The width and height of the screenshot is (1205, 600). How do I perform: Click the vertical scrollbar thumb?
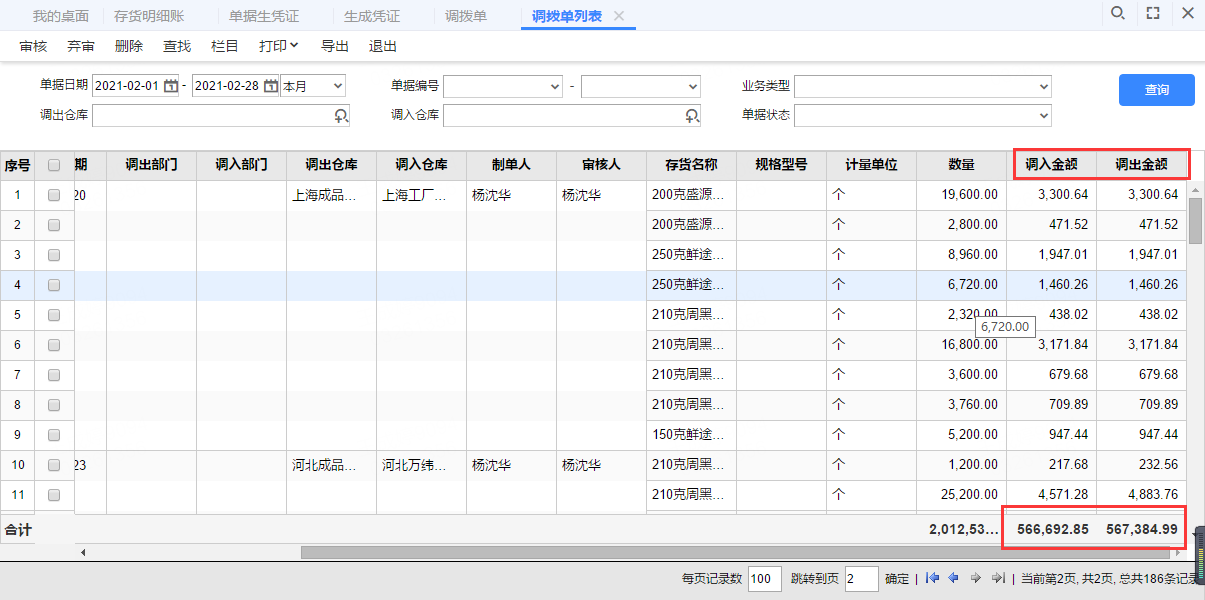(1195, 221)
